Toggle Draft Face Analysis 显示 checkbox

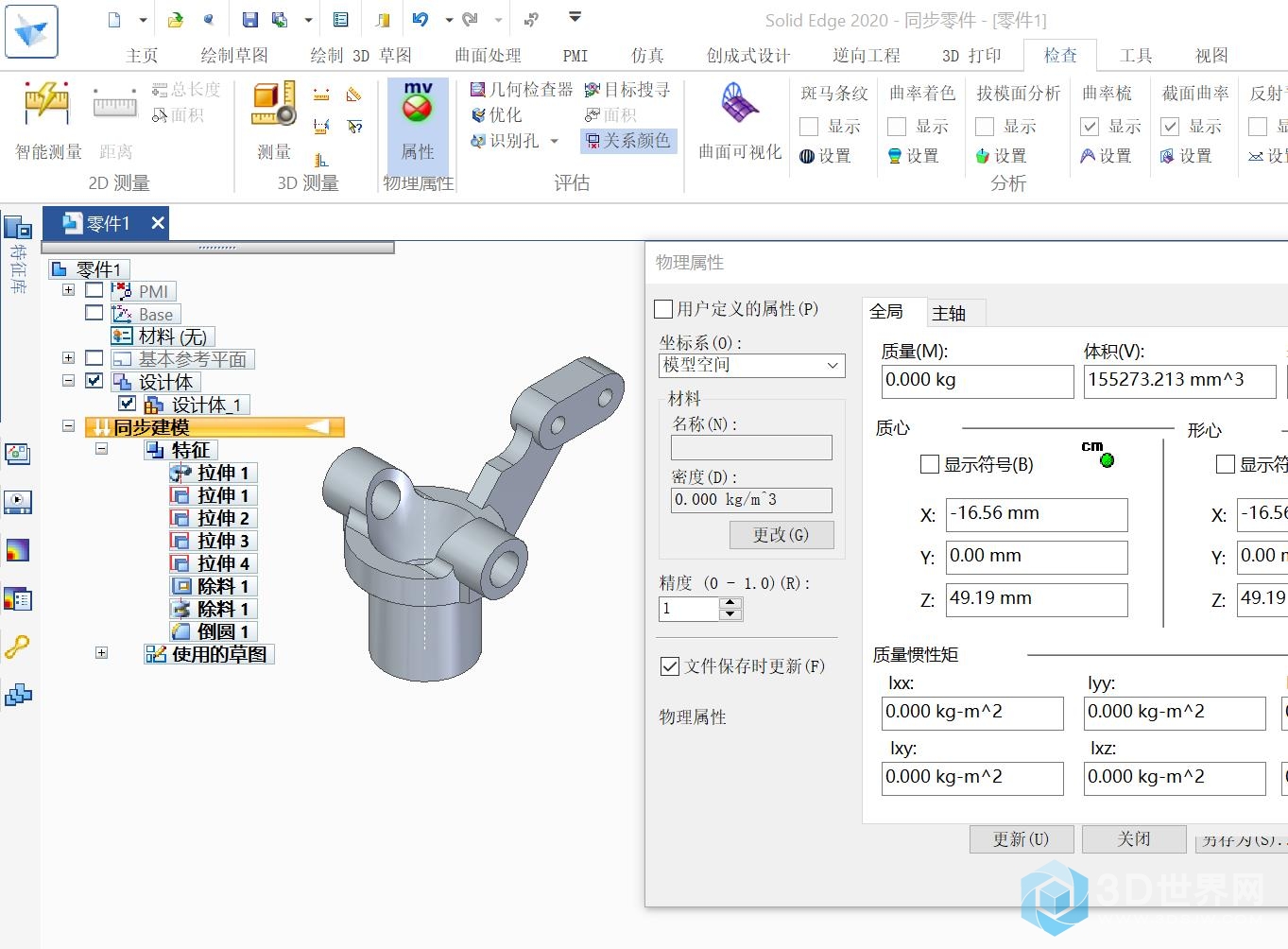coord(985,127)
